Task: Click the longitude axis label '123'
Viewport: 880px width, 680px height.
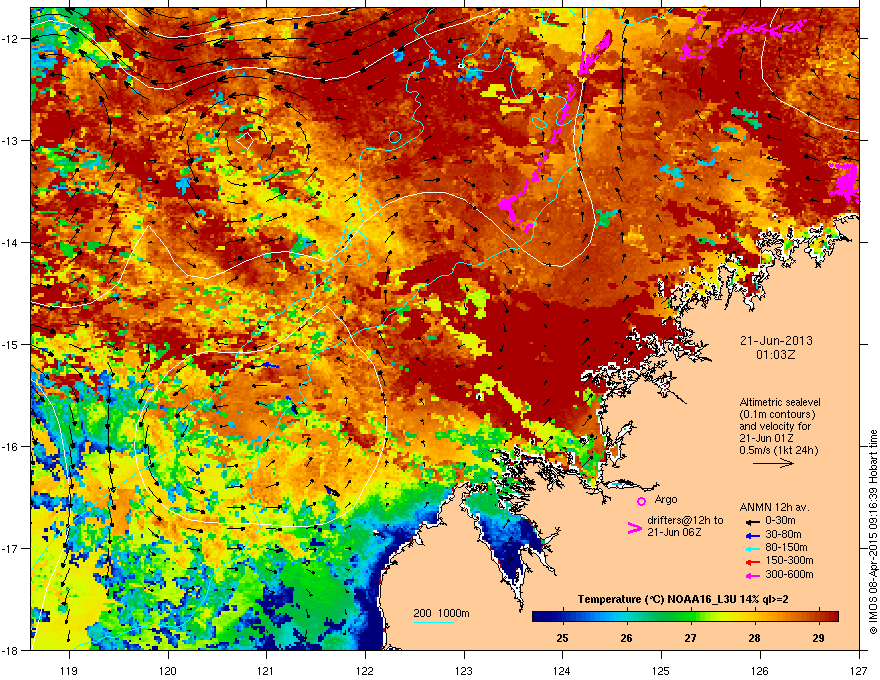Action: click(464, 670)
